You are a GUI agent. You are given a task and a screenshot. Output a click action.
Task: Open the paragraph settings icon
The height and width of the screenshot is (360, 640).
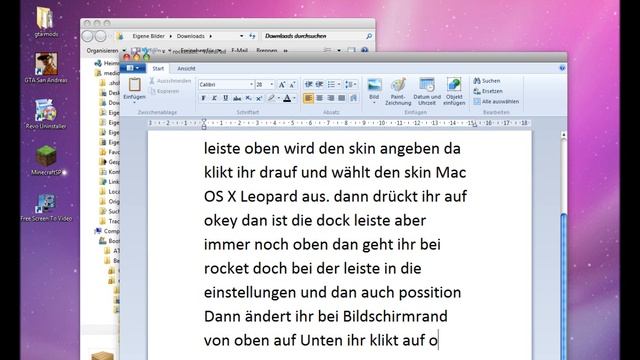[353, 98]
